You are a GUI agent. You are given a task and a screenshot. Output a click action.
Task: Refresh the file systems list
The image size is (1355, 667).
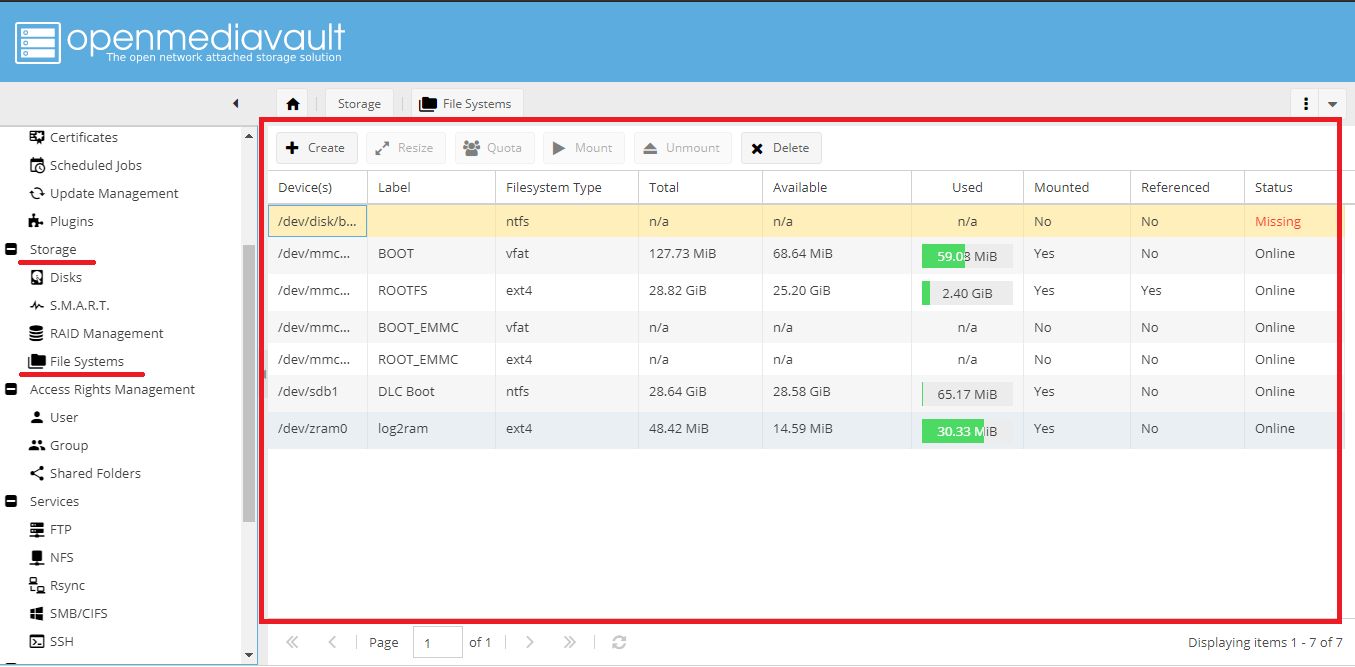618,642
